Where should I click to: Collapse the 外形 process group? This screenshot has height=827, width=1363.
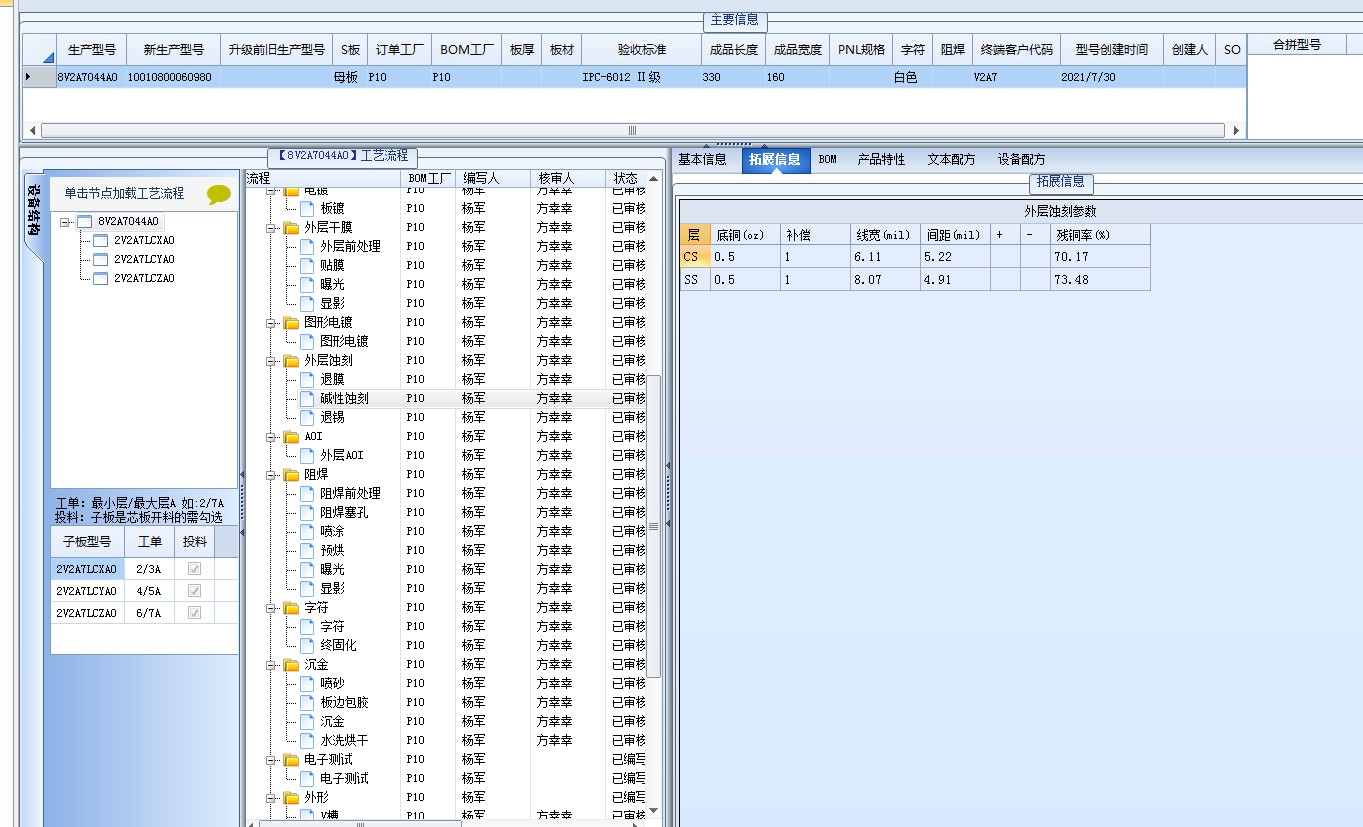(x=271, y=797)
